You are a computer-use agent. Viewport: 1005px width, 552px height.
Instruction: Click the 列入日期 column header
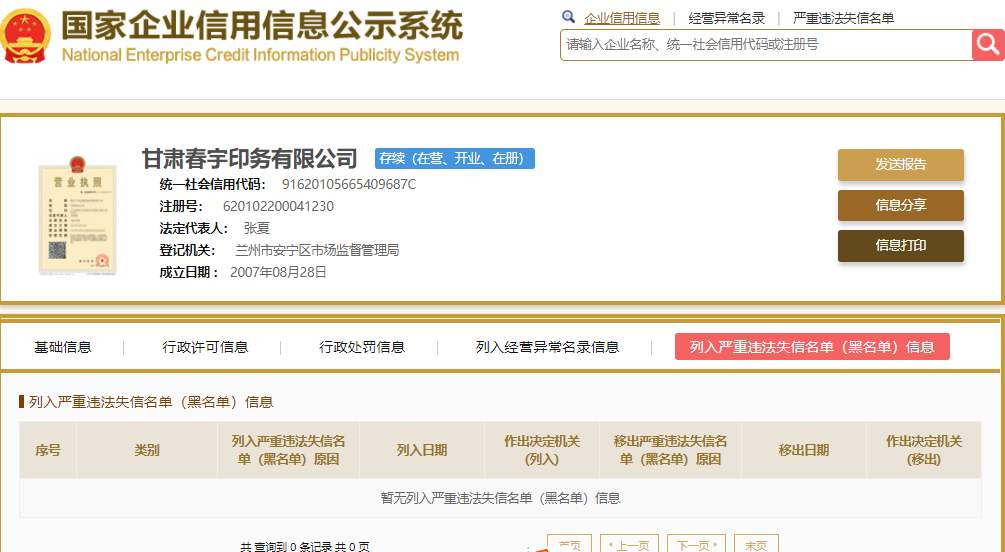click(422, 450)
